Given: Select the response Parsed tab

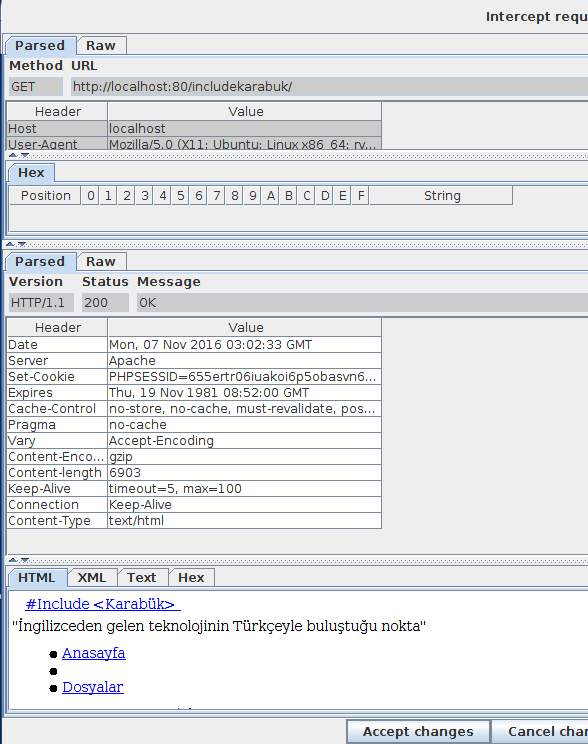Looking at the screenshot, I should [x=40, y=261].
